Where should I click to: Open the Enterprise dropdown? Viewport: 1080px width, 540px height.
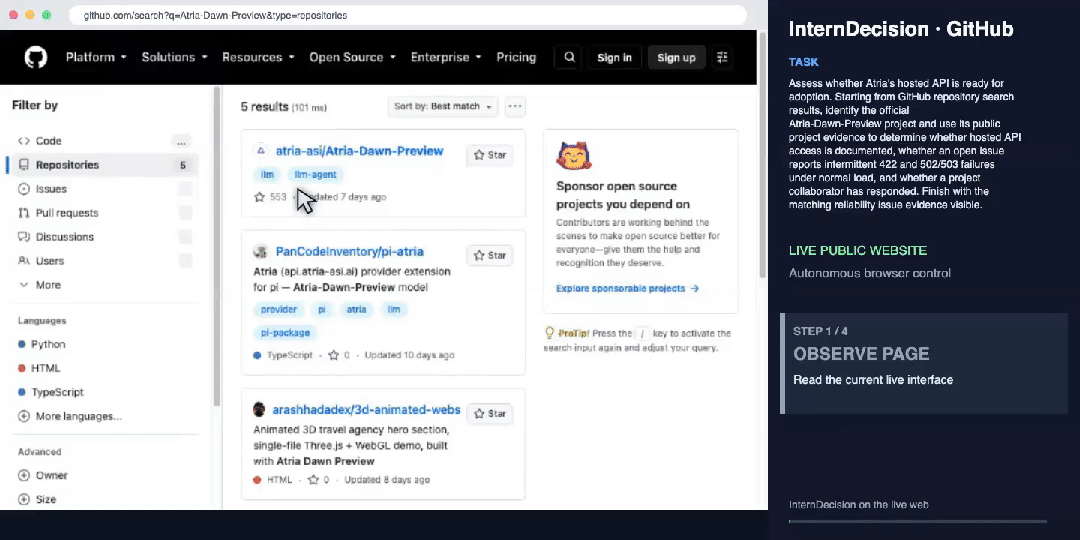446,57
